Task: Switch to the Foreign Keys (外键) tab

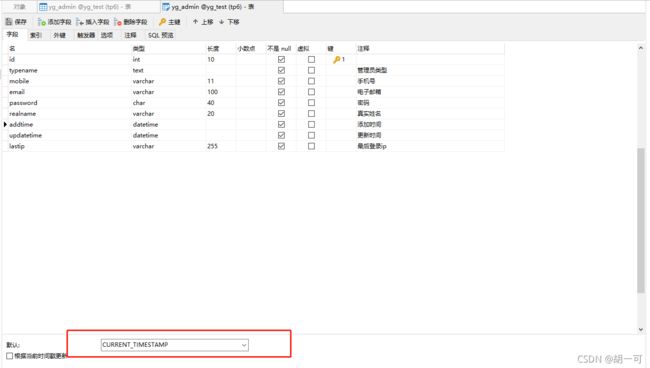Action: (60, 35)
